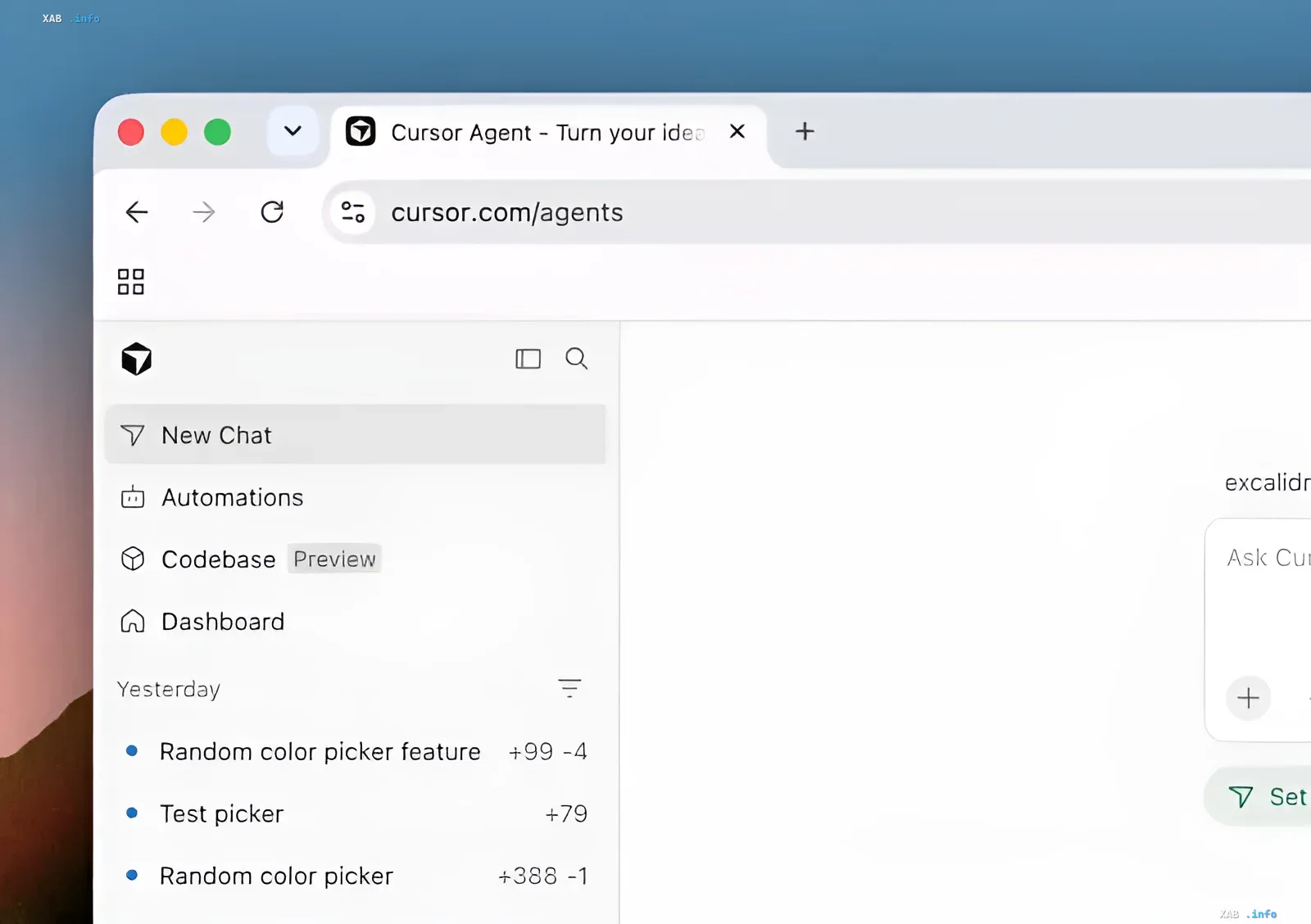Open Automations in sidebar
1311x924 pixels.
[x=356, y=497]
